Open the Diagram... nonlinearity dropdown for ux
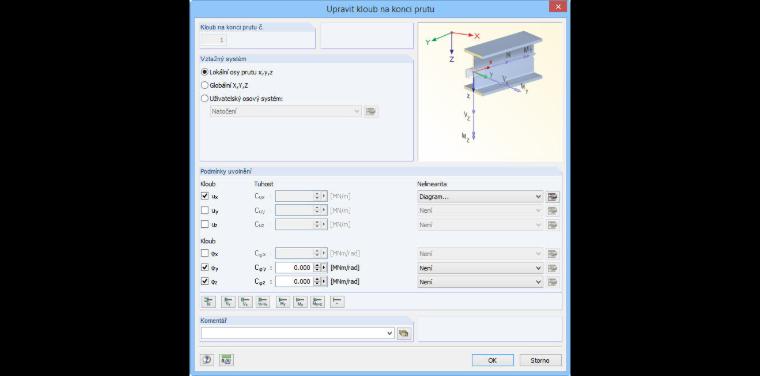 [480, 197]
